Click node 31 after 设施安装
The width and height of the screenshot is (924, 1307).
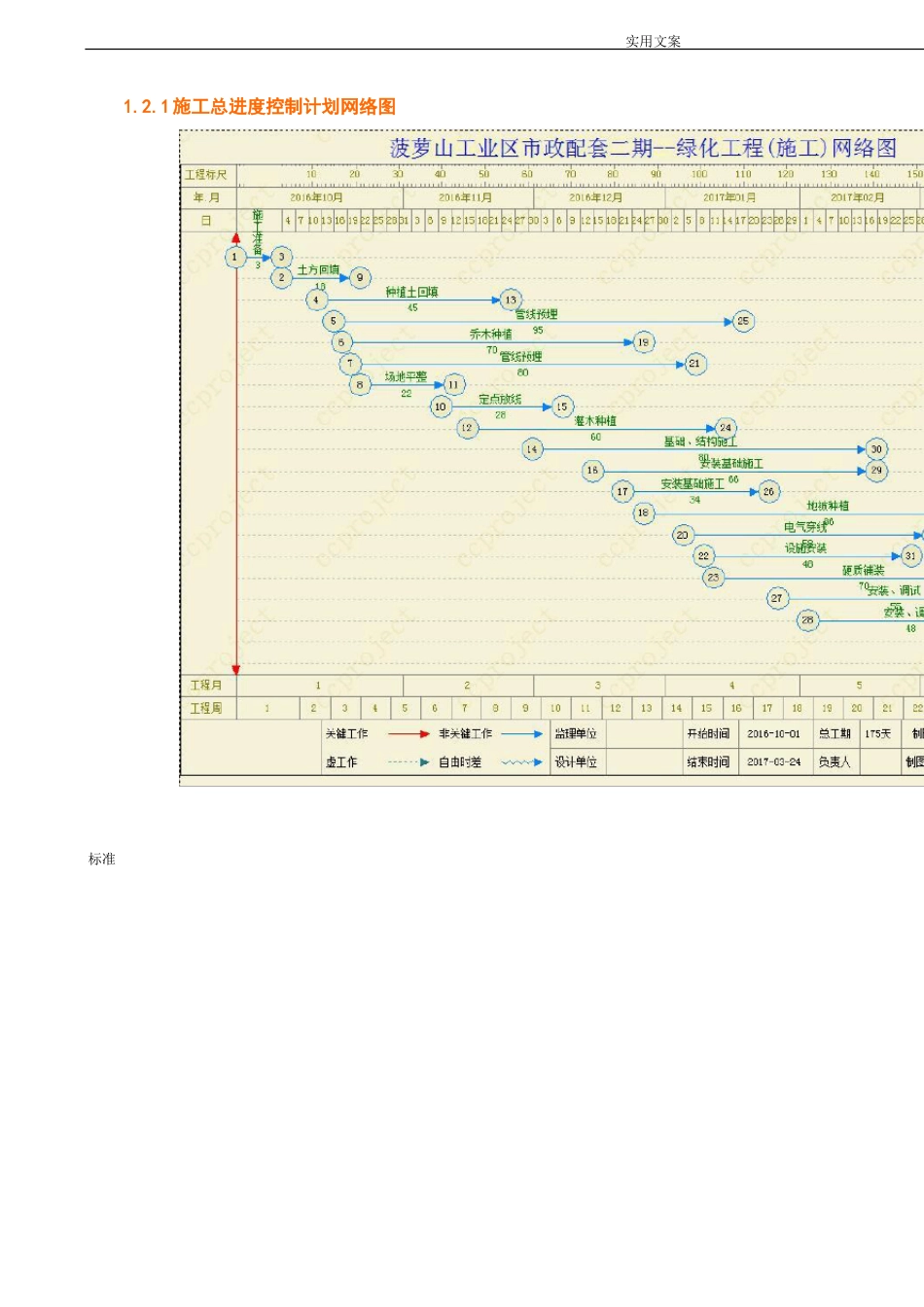point(910,556)
